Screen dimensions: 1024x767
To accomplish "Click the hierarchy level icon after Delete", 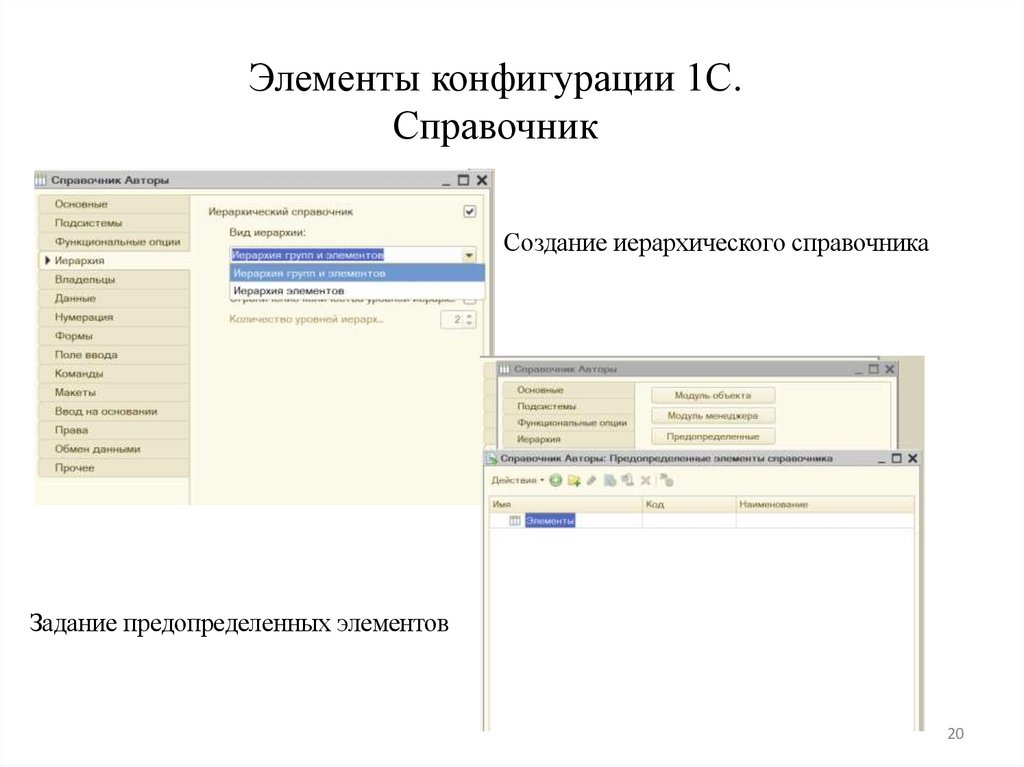I will (x=666, y=481).
